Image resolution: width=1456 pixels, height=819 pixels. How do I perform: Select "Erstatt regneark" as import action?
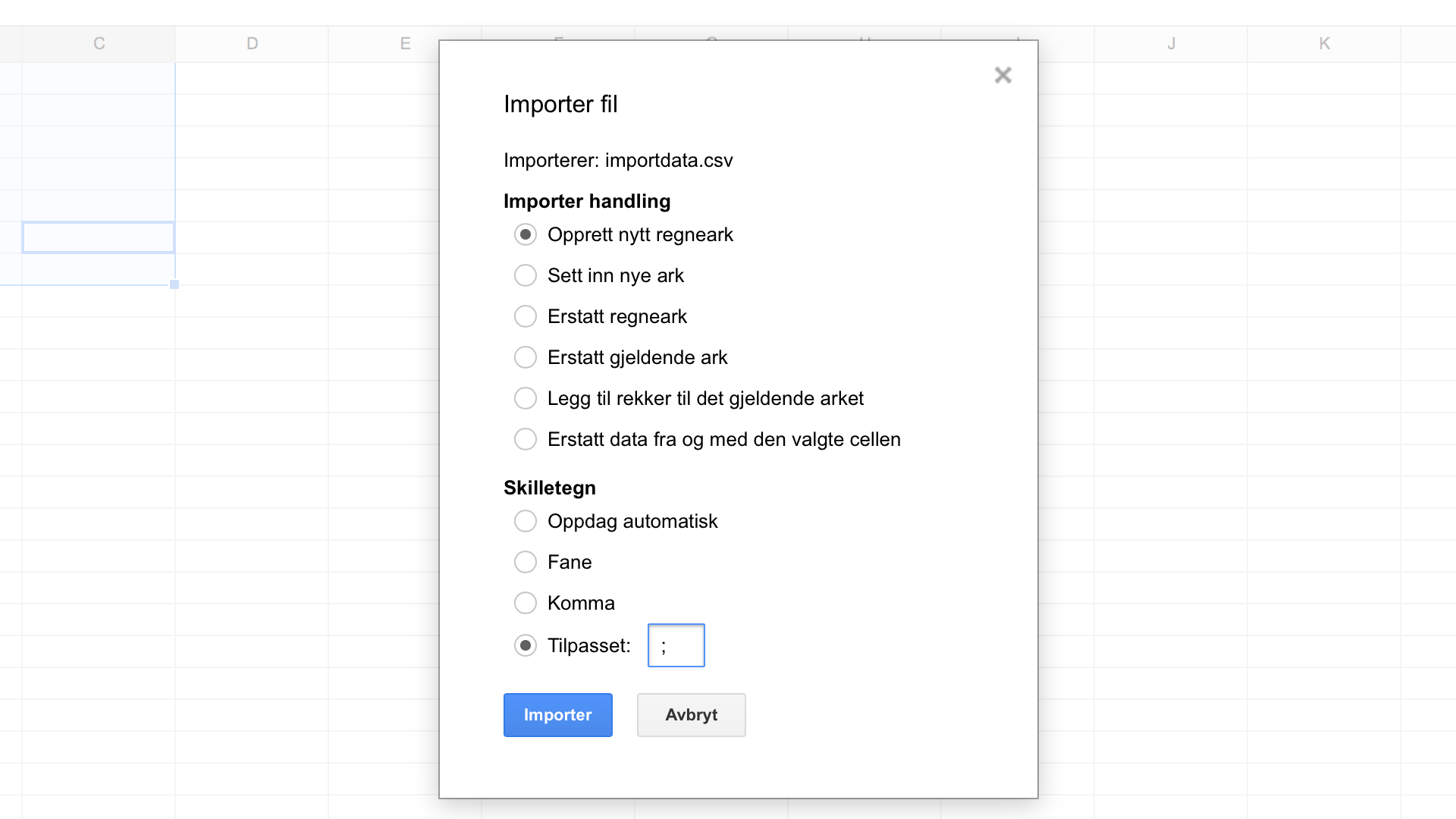[526, 316]
